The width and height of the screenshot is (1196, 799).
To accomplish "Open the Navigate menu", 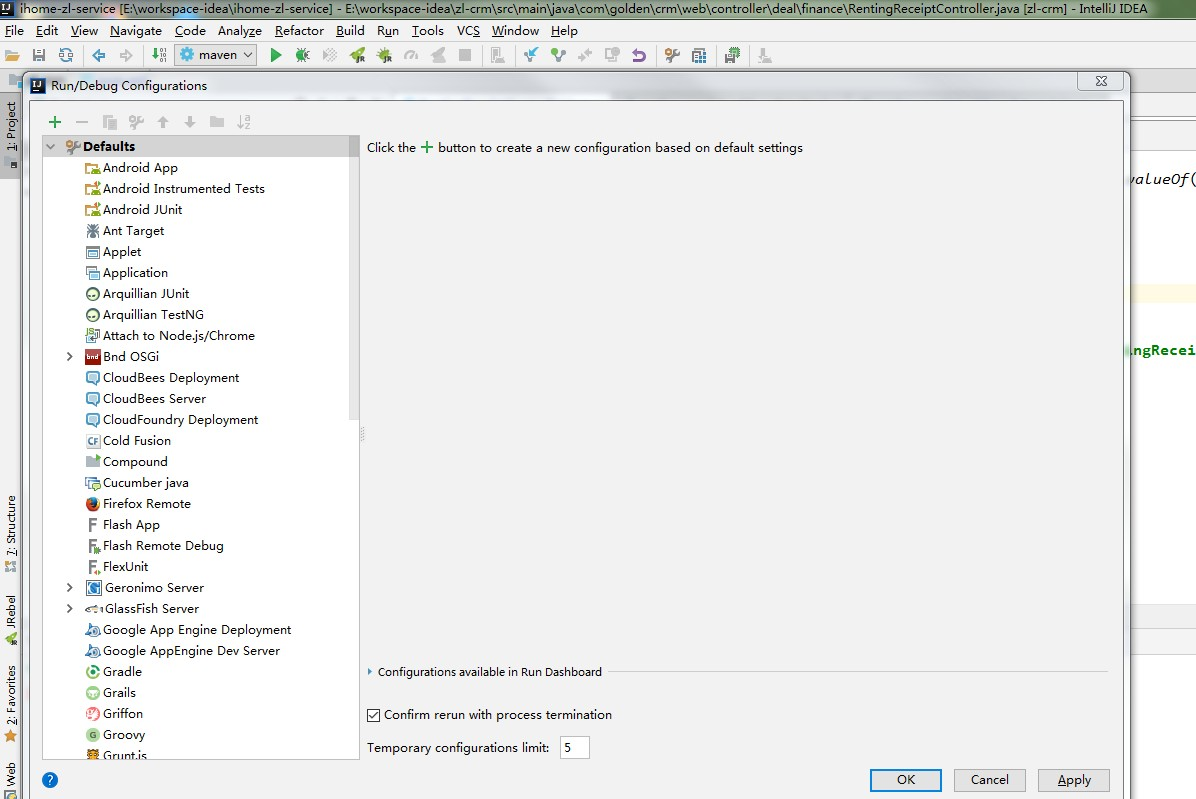I will point(136,30).
